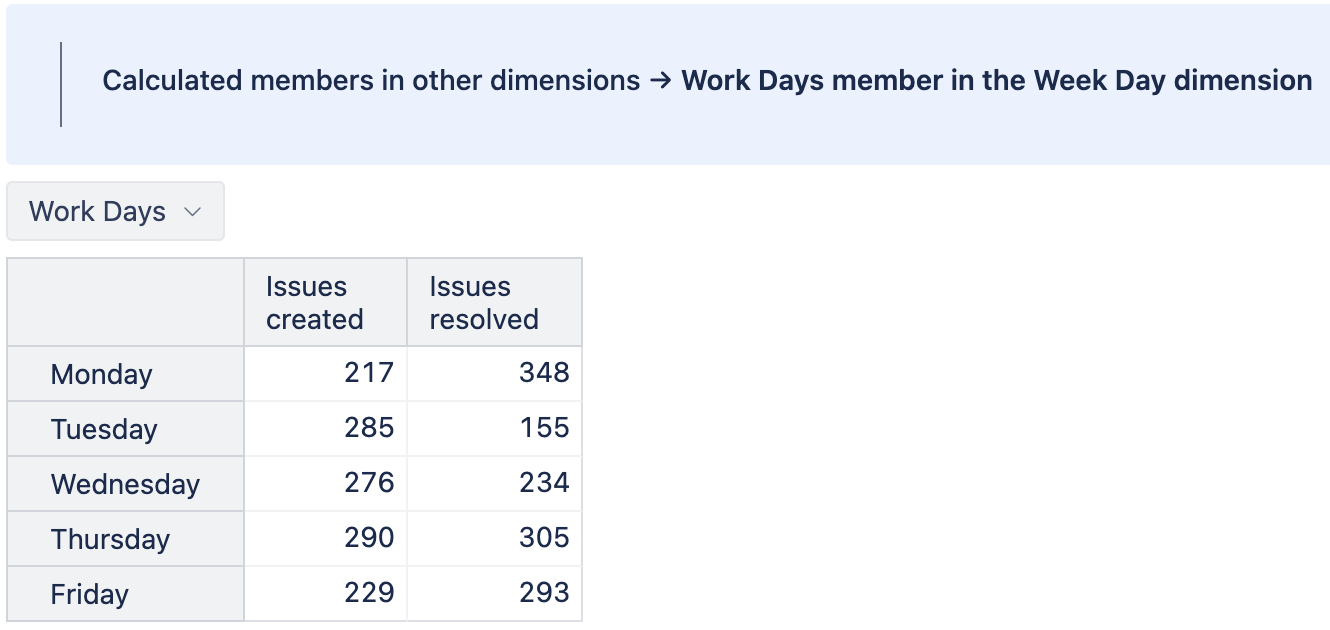Select the Monday row header

coord(102,374)
